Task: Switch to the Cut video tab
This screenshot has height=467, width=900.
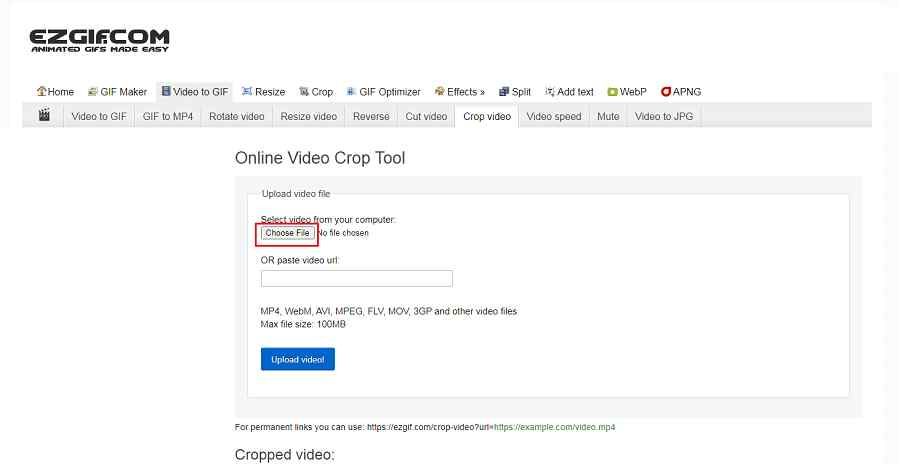Action: pyautogui.click(x=426, y=116)
